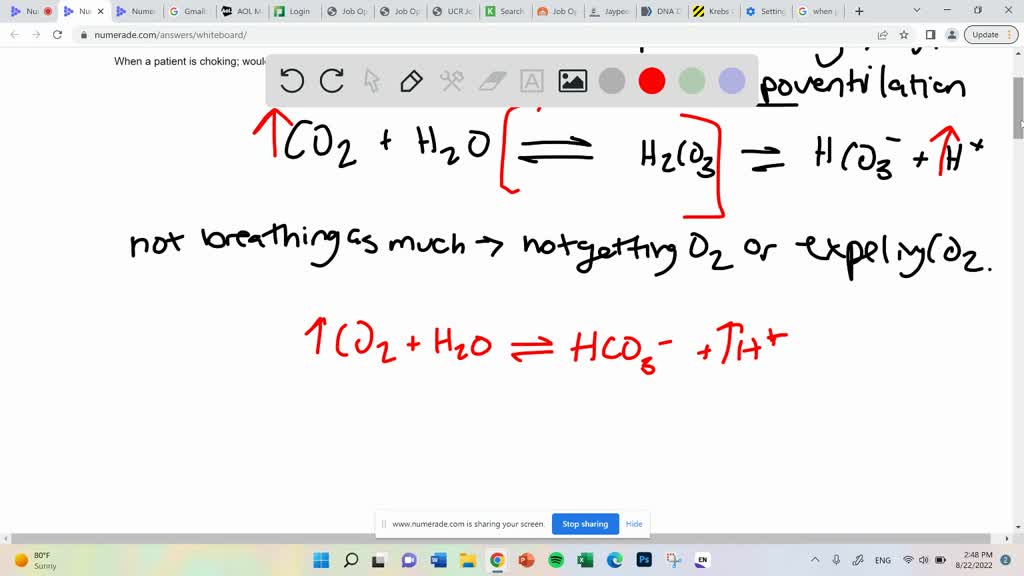This screenshot has width=1024, height=576.
Task: Hide the screen sharing banner
Action: click(x=634, y=523)
